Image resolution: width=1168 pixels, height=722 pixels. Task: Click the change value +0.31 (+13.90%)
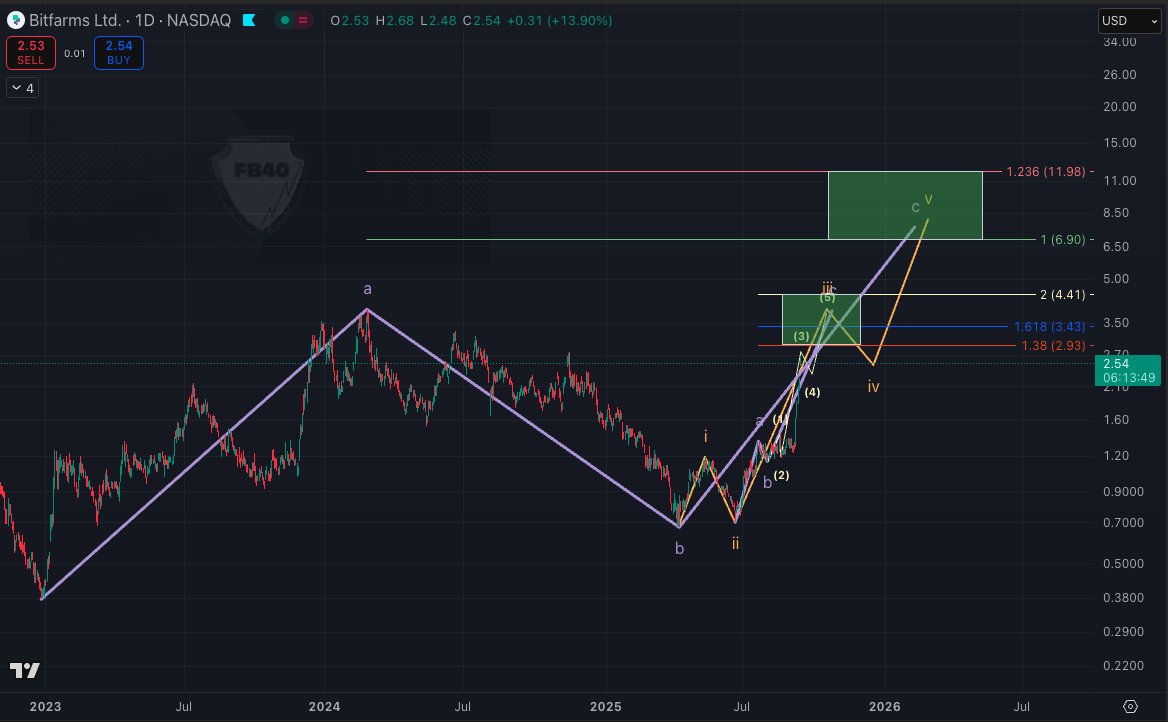(x=559, y=21)
